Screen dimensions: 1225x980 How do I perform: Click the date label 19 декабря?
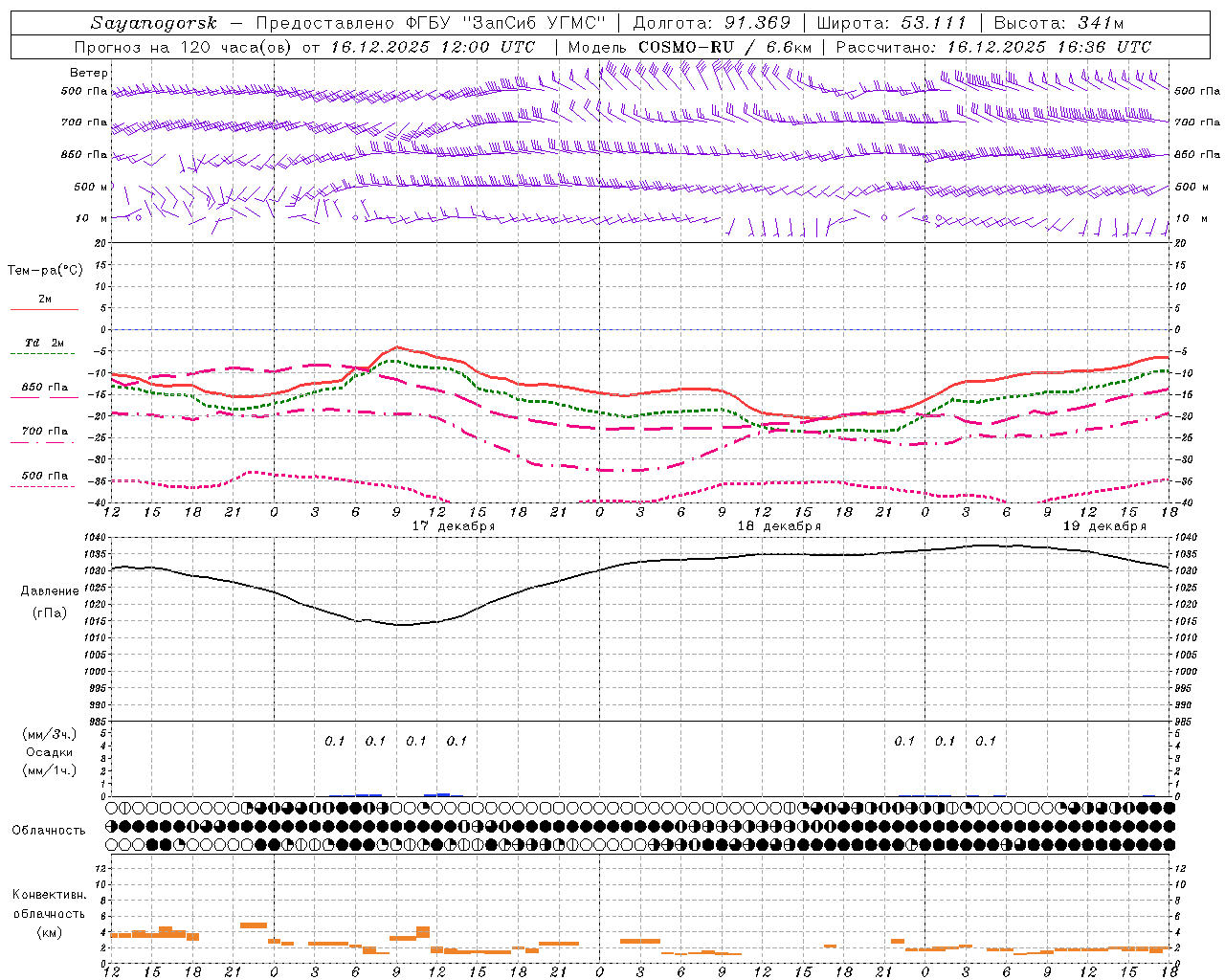click(1103, 526)
